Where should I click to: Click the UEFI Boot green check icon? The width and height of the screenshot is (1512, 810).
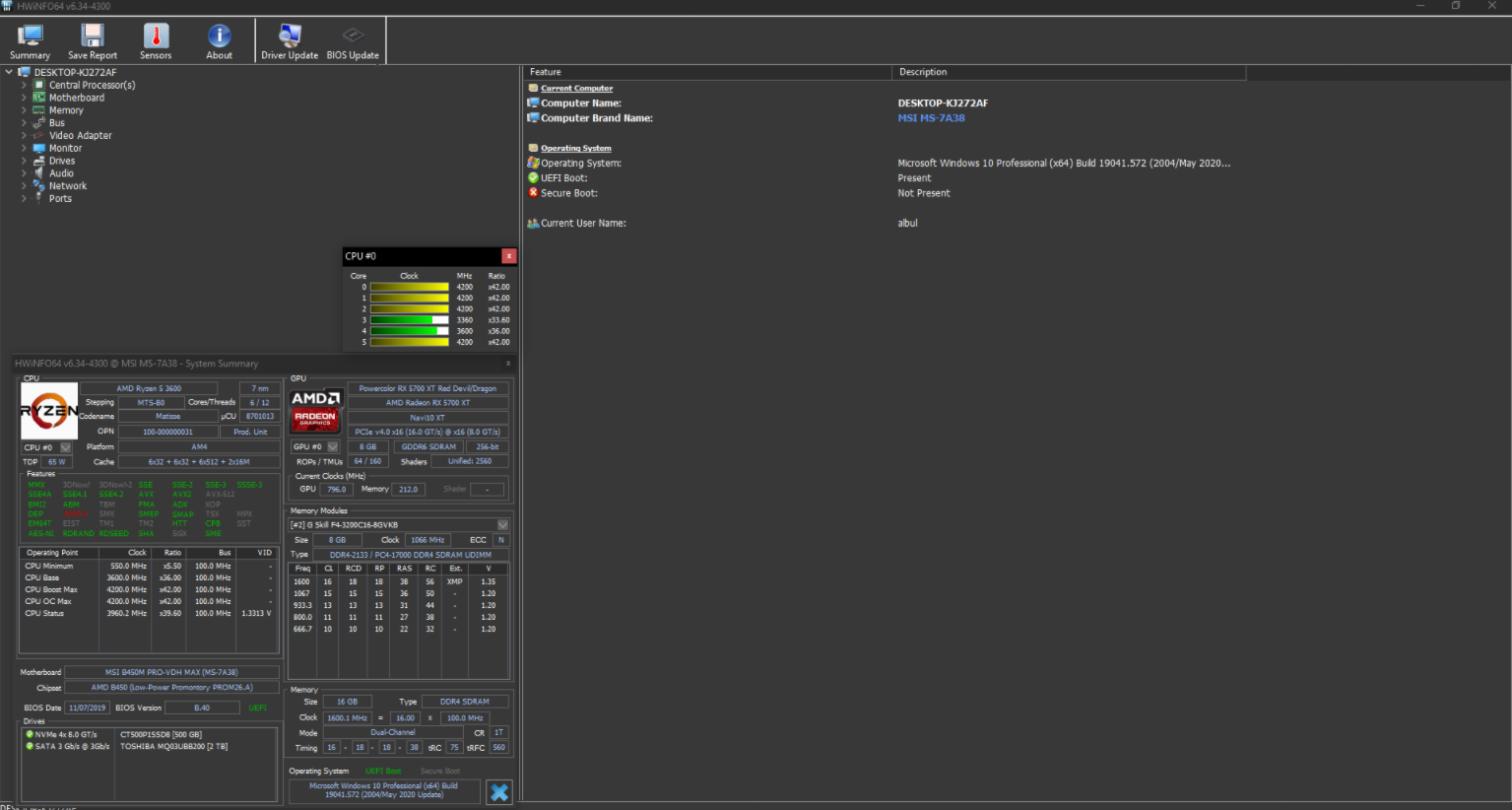pyautogui.click(x=534, y=177)
